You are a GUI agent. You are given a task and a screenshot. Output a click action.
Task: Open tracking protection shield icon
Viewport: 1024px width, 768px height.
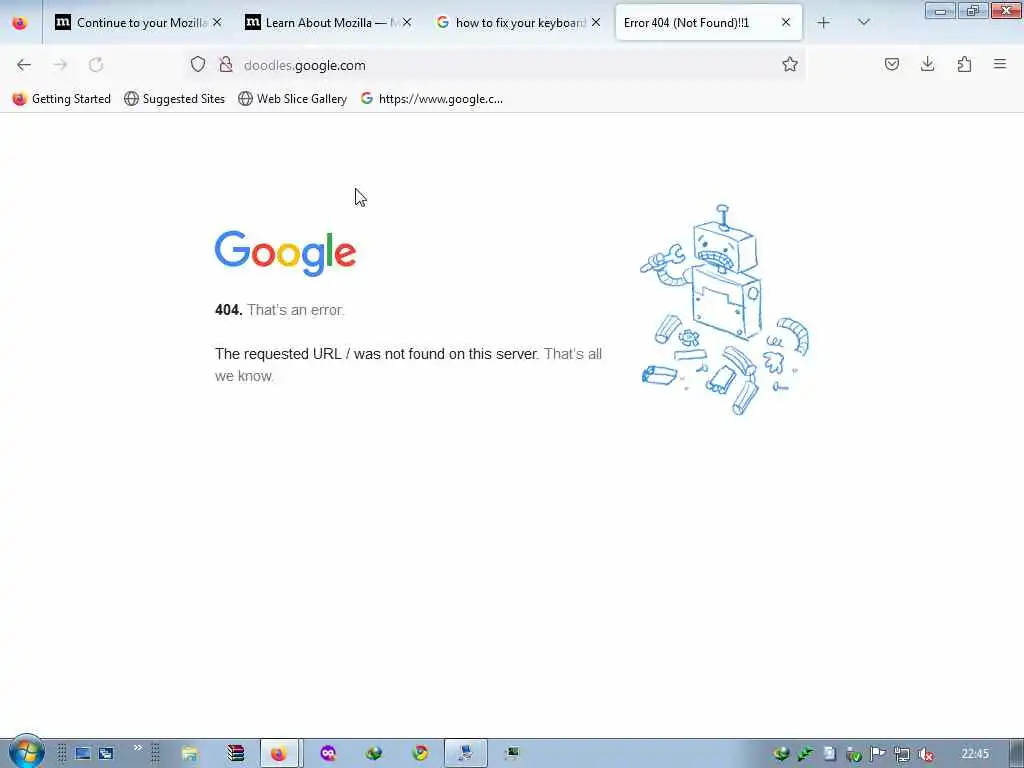[x=198, y=64]
